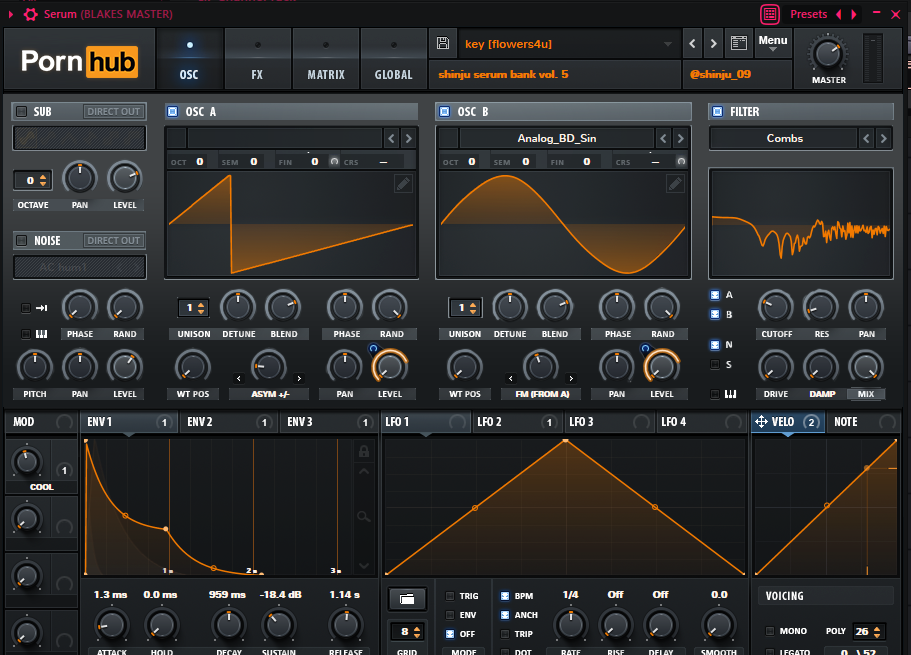The height and width of the screenshot is (655, 911).
Task: Open the preset name dropdown arrow
Action: [668, 44]
